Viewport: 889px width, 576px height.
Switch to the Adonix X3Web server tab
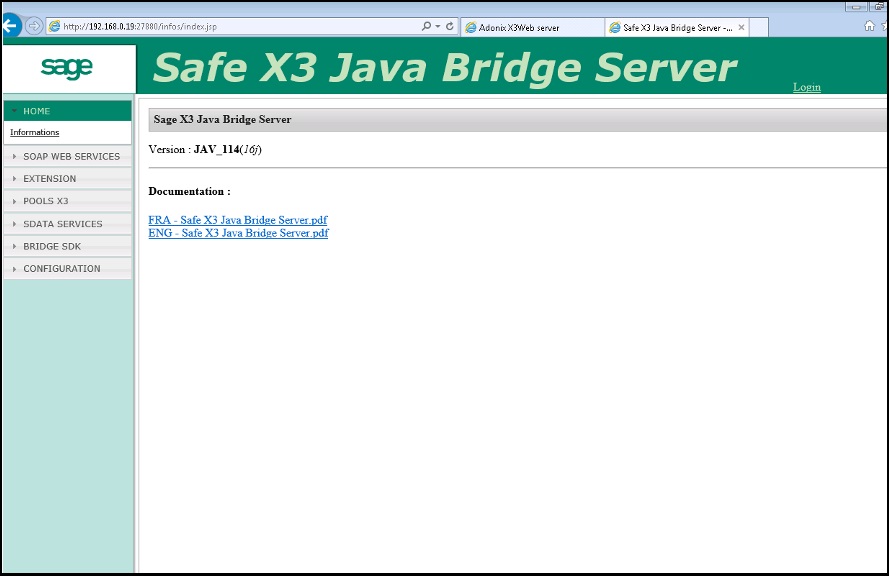point(530,27)
